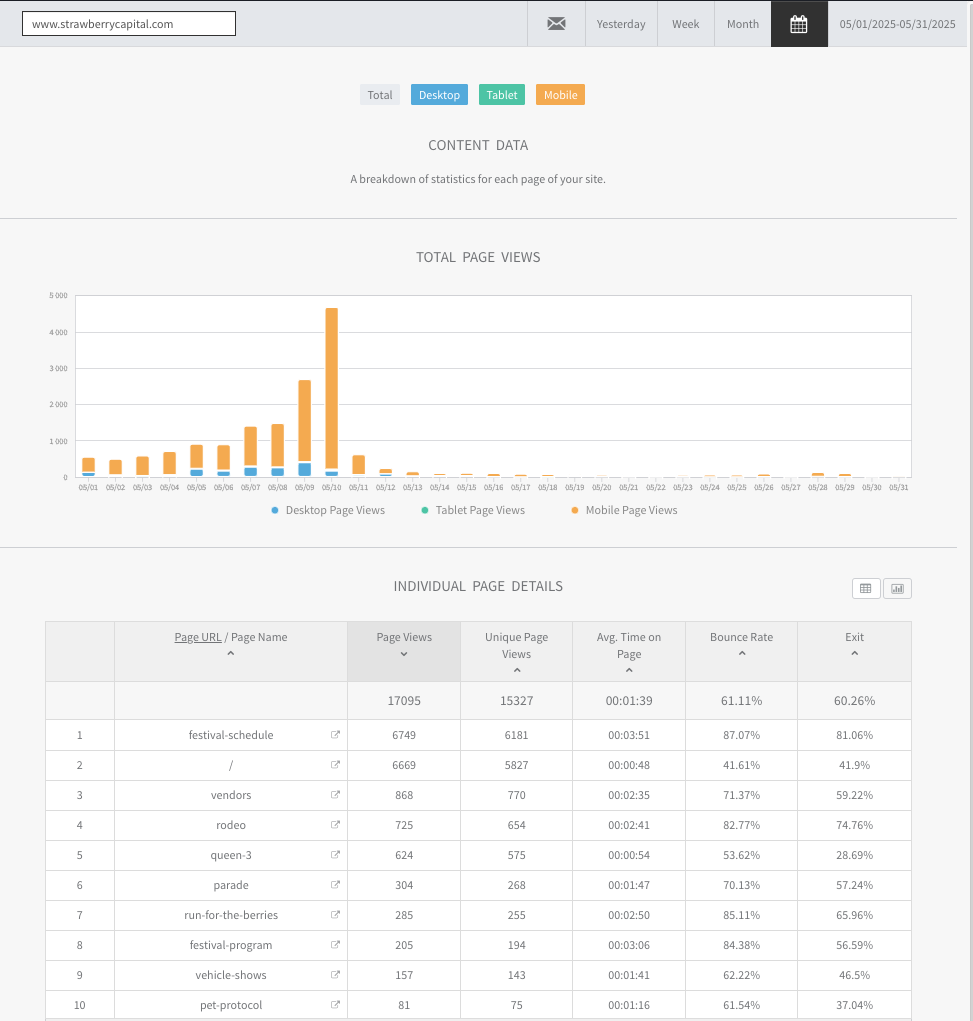Switch to bar chart view icon
The image size is (973, 1021).
pyautogui.click(x=897, y=589)
